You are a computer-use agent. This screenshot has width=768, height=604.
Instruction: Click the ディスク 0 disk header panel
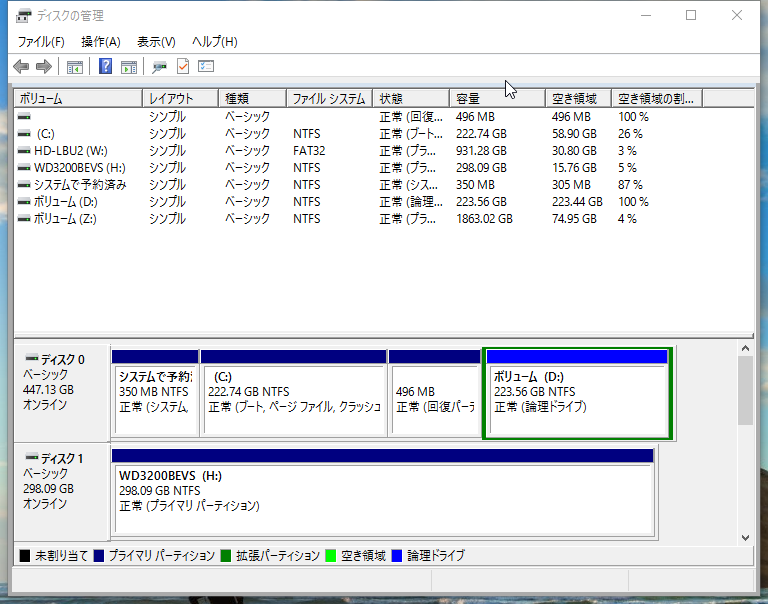click(x=62, y=393)
